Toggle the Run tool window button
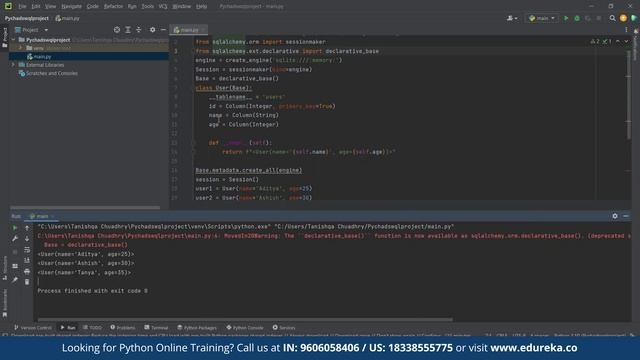Image resolution: width=640 pixels, height=360 pixels. point(68,328)
